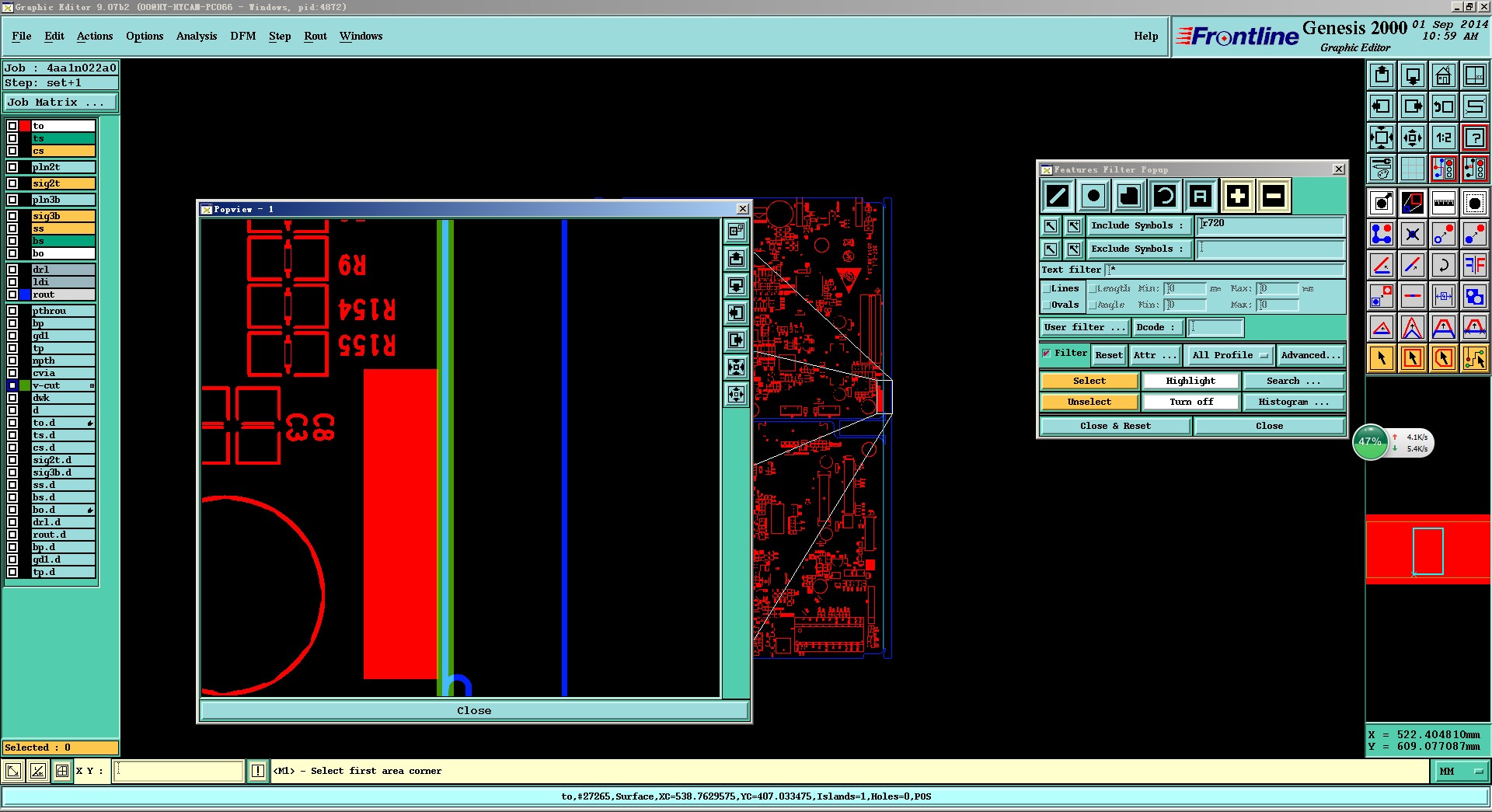
Task: Toggle display box of layer 'to'
Action: (x=12, y=126)
